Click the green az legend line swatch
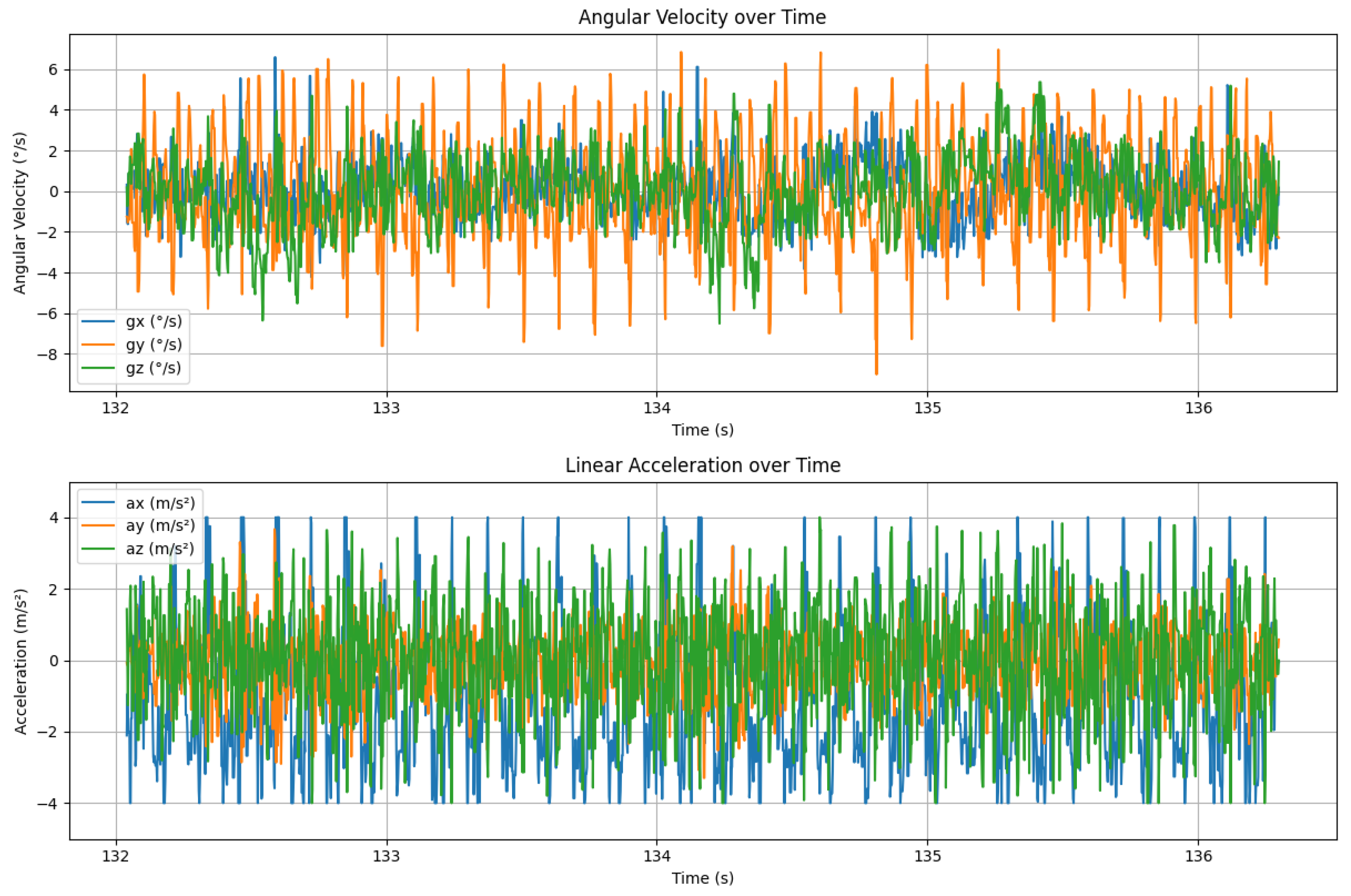1351x896 pixels. (x=98, y=548)
